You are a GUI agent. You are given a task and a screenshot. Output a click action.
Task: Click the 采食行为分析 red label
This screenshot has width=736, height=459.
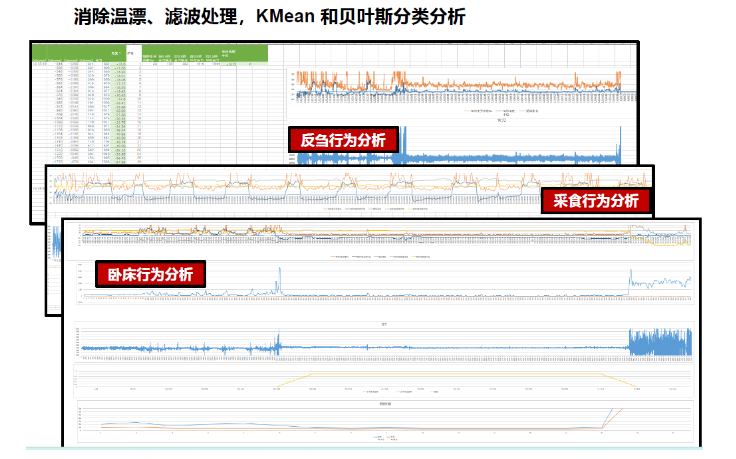tap(595, 200)
